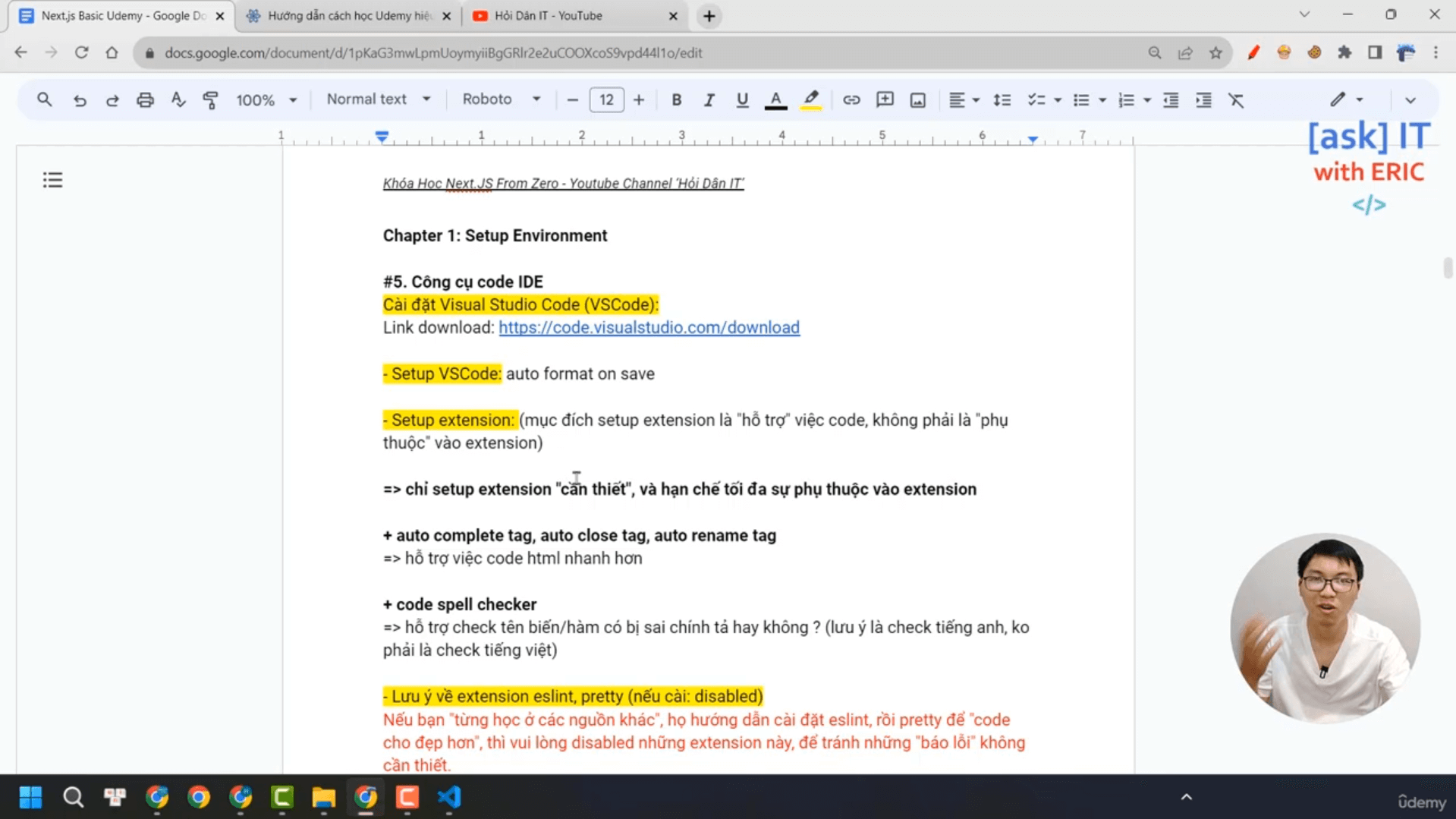The height and width of the screenshot is (819, 1456).
Task: Open the browser extensions puzzle menu
Action: click(x=1344, y=52)
